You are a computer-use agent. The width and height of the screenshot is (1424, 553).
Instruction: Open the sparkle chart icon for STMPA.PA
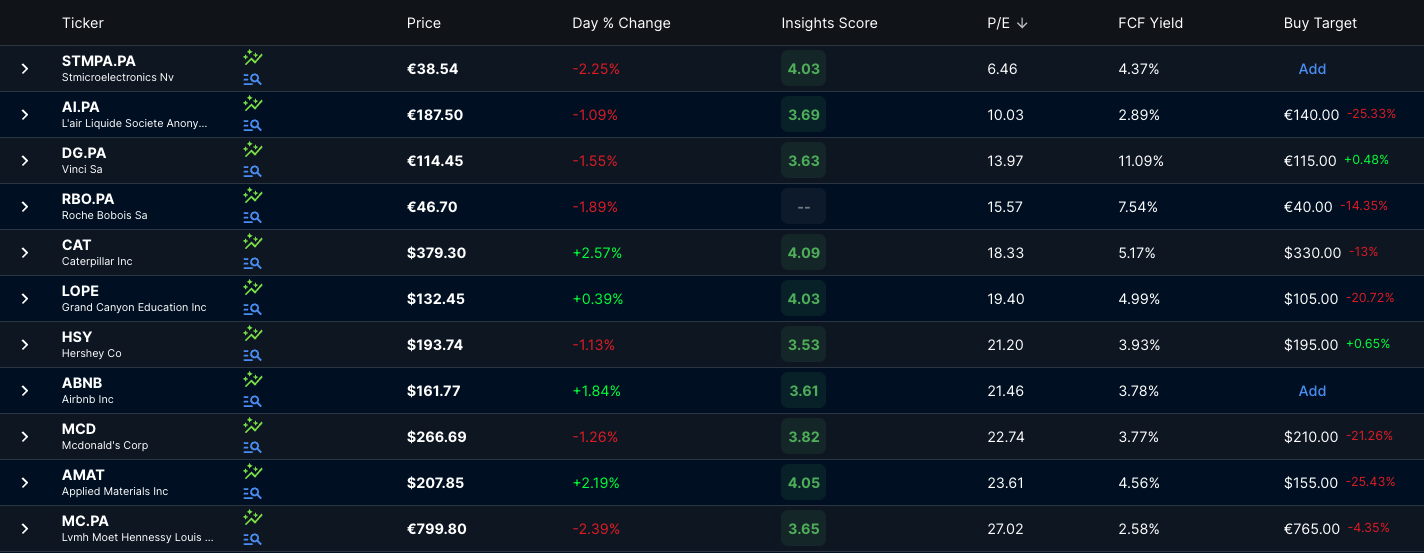(252, 58)
